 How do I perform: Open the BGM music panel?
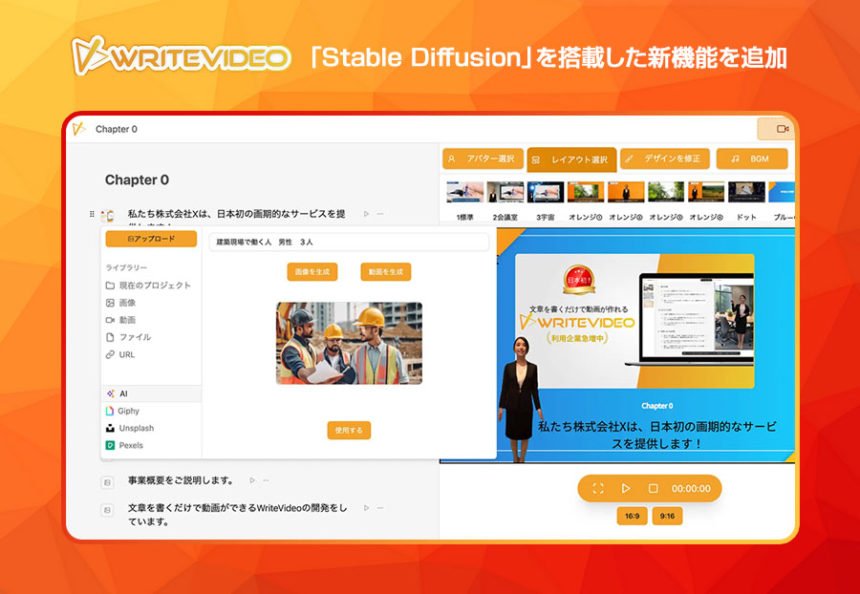[x=753, y=158]
